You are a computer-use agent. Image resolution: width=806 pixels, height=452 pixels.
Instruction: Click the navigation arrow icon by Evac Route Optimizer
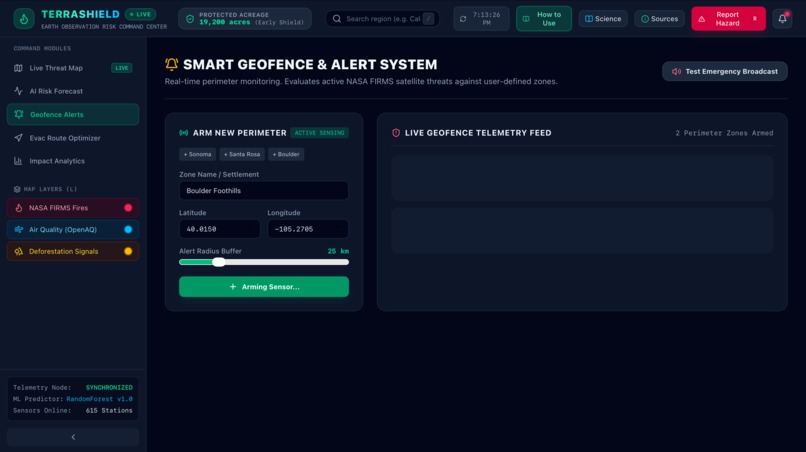point(19,138)
